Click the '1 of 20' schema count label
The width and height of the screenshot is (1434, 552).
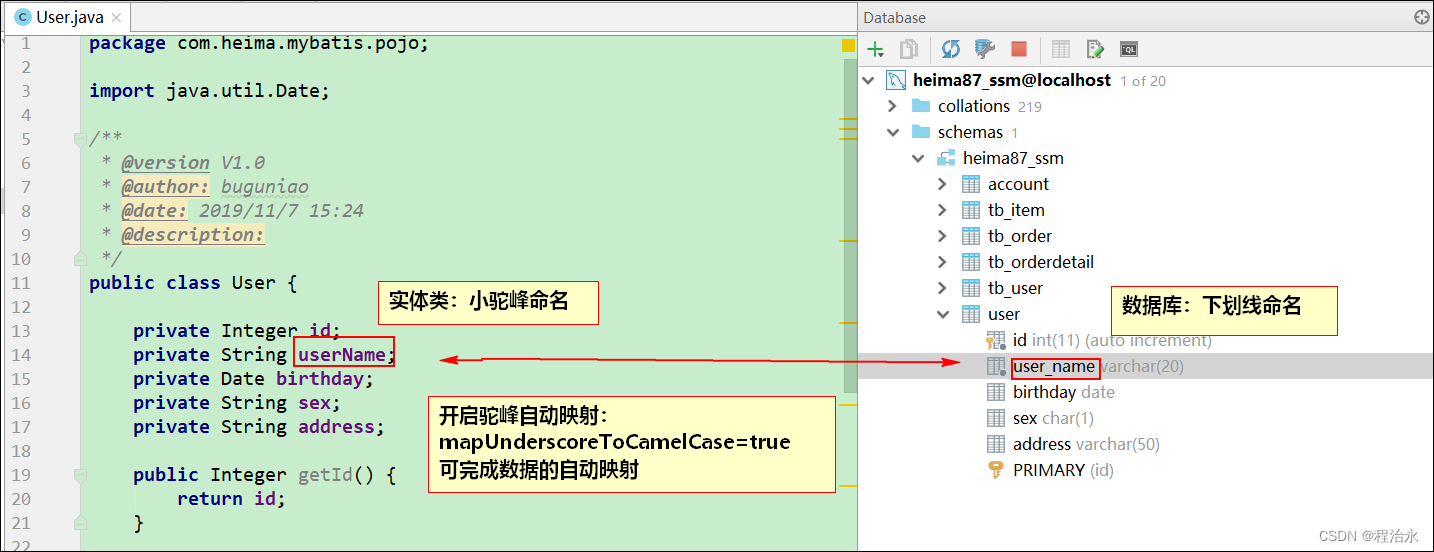point(1143,81)
